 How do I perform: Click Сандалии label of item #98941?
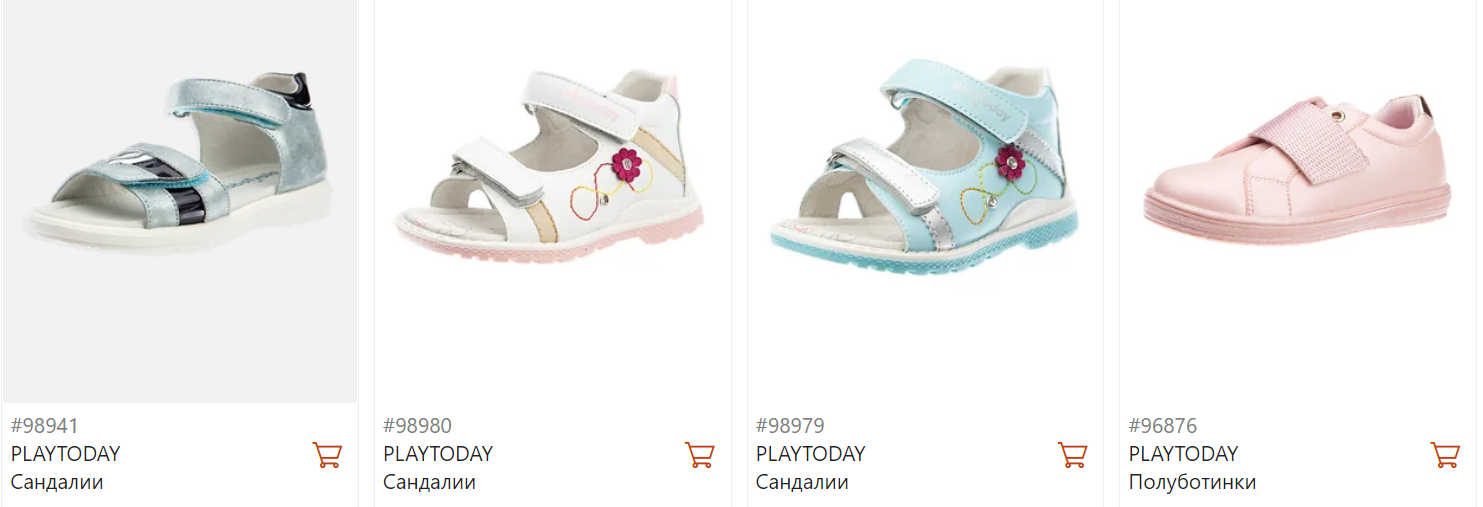click(x=57, y=483)
